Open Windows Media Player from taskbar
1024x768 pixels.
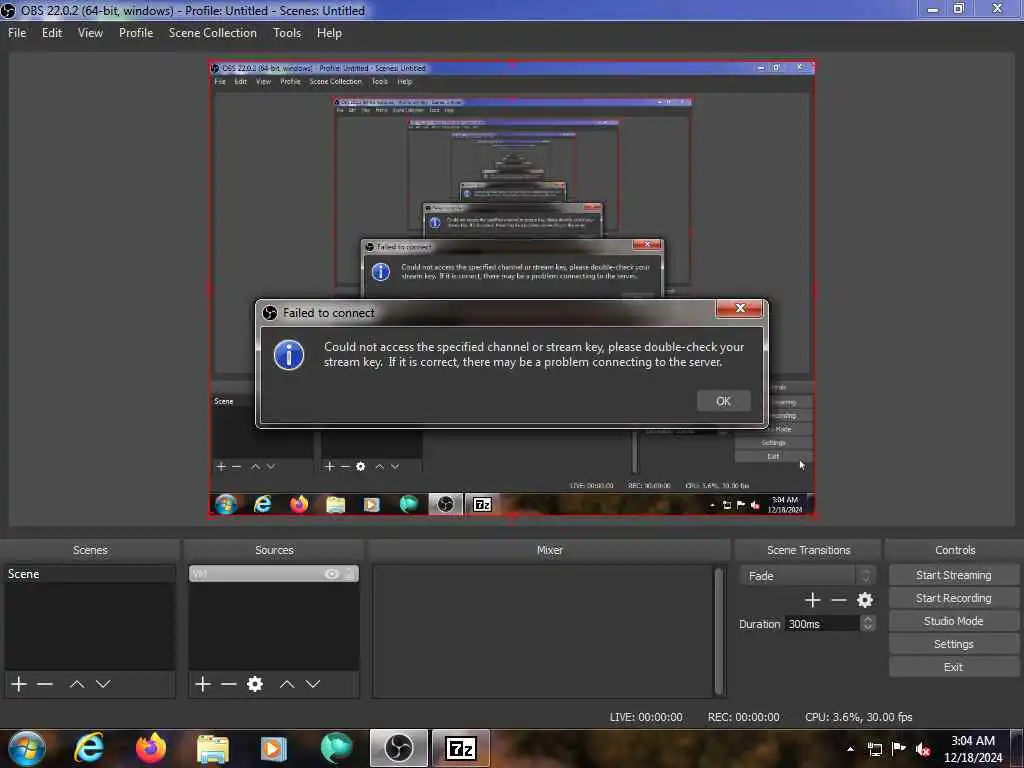(274, 748)
